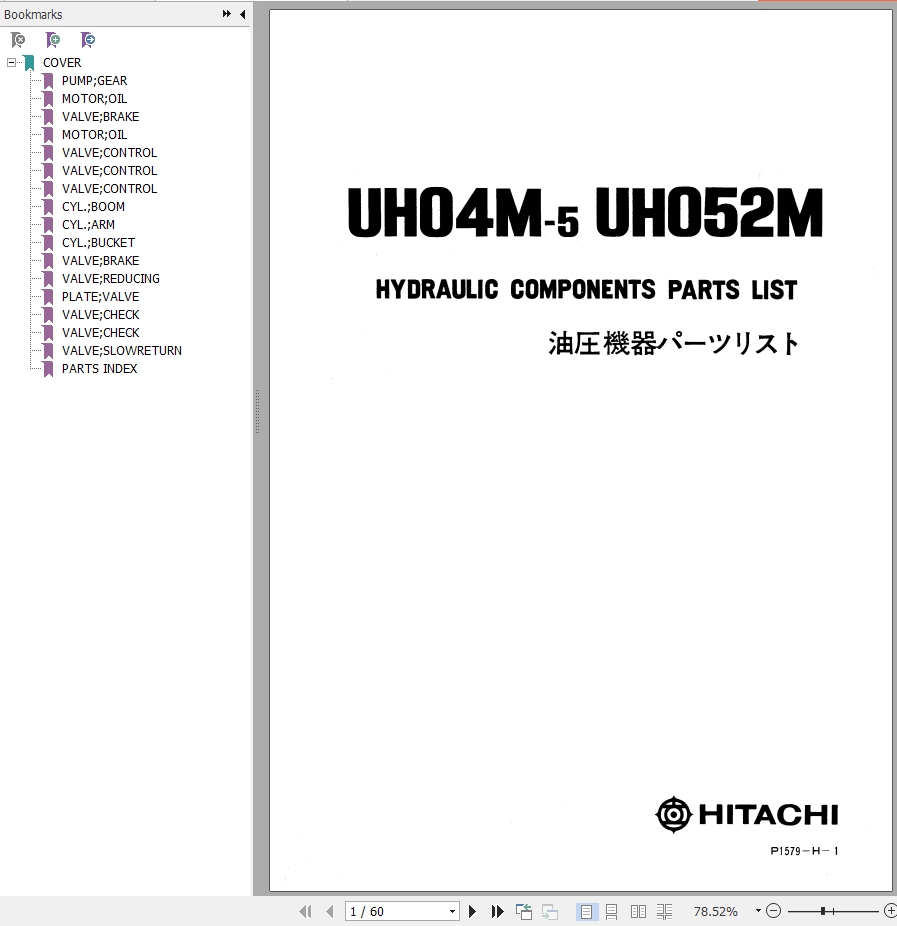Go to the PLATE;VALVE bookmark
Screen dimensions: 897x926
[x=100, y=296]
